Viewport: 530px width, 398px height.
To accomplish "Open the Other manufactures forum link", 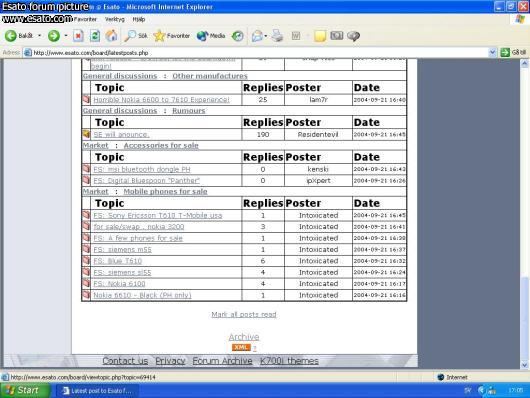I will pyautogui.click(x=210, y=76).
